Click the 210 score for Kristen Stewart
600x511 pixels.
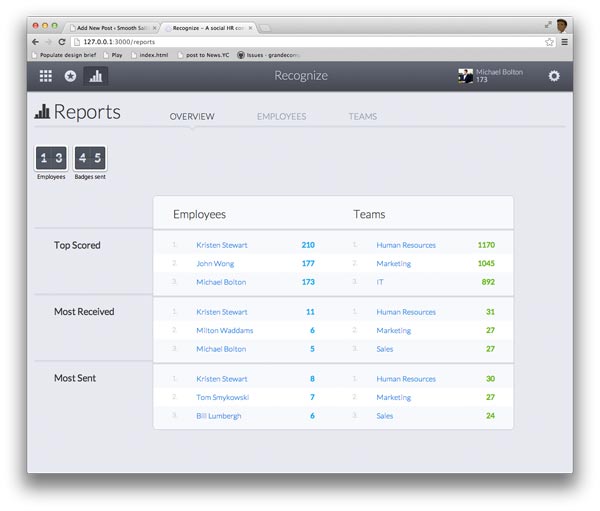pyautogui.click(x=308, y=245)
